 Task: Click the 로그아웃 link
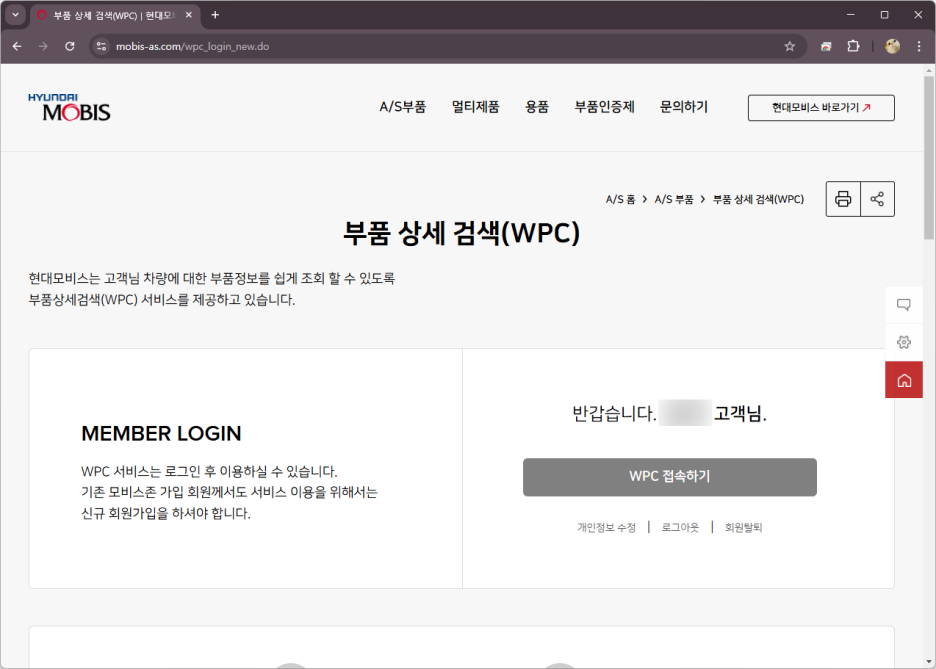(680, 528)
